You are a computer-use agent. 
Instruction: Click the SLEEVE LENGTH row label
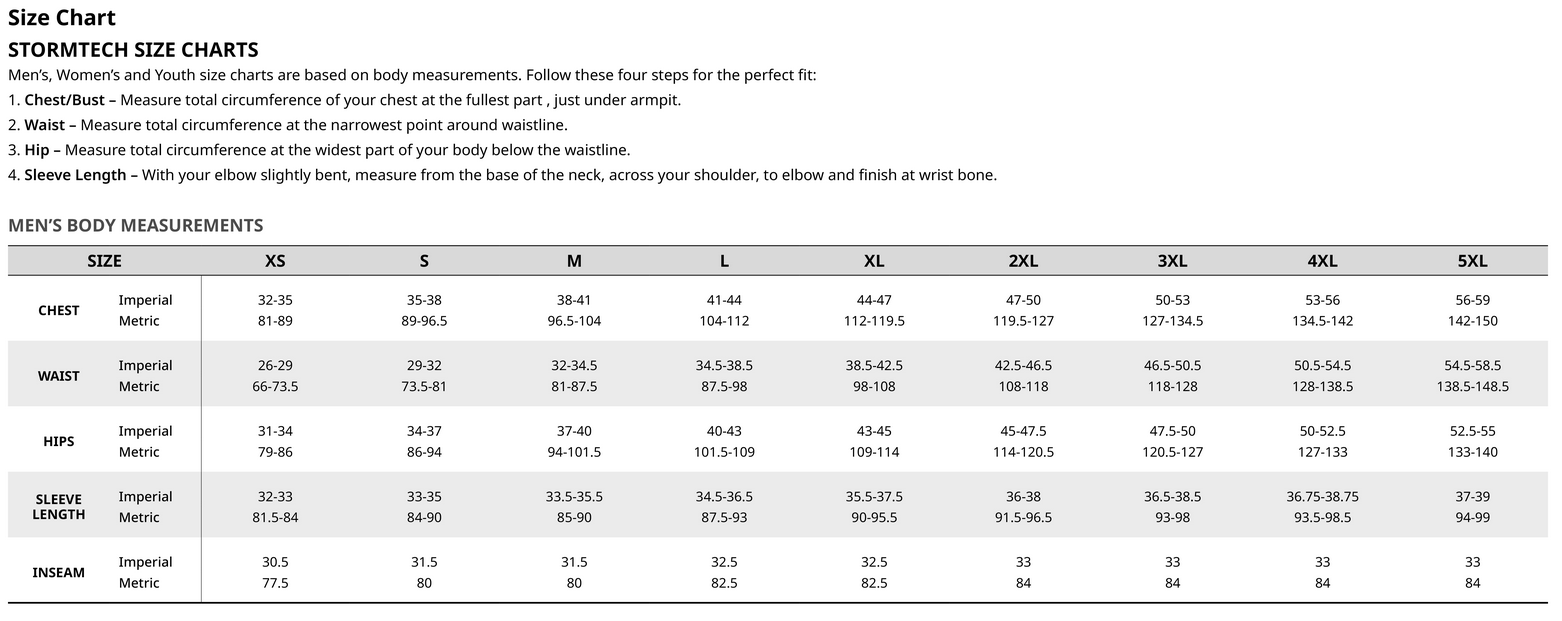(x=59, y=507)
